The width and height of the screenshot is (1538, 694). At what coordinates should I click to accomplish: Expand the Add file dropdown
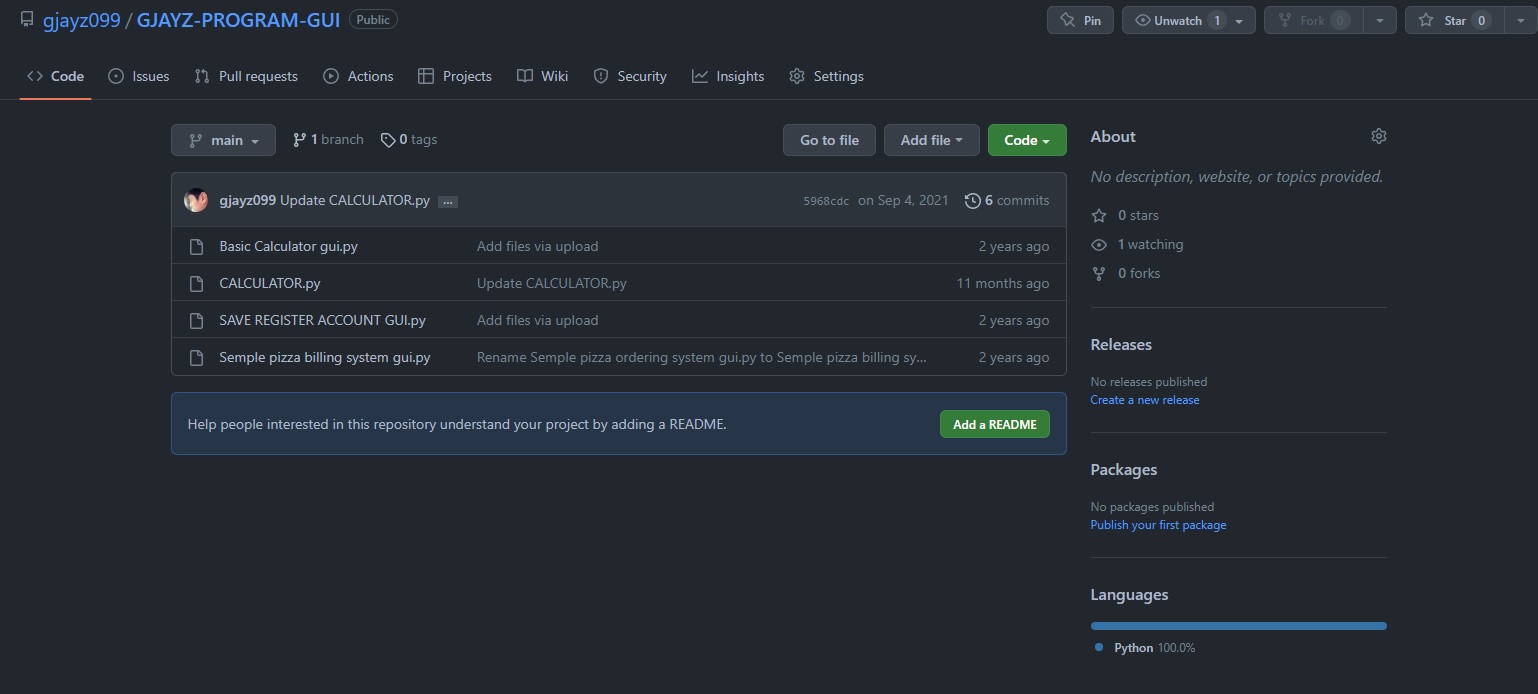(x=931, y=140)
